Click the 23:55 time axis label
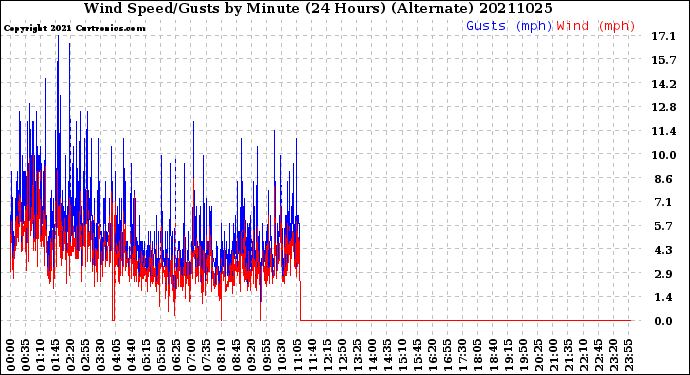The image size is (690, 375). pyautogui.click(x=628, y=355)
